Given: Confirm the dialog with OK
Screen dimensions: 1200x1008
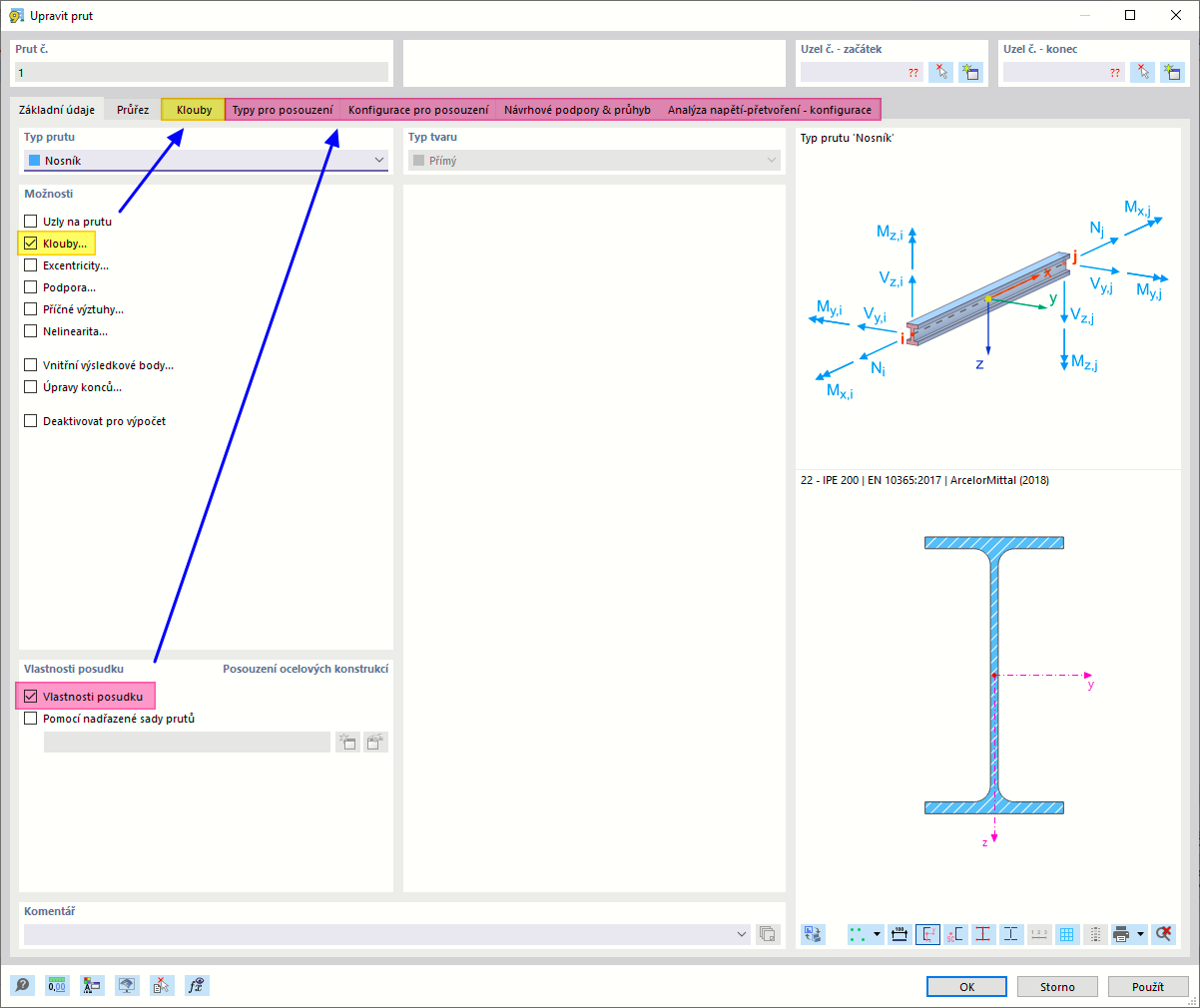Looking at the screenshot, I should (x=966, y=986).
